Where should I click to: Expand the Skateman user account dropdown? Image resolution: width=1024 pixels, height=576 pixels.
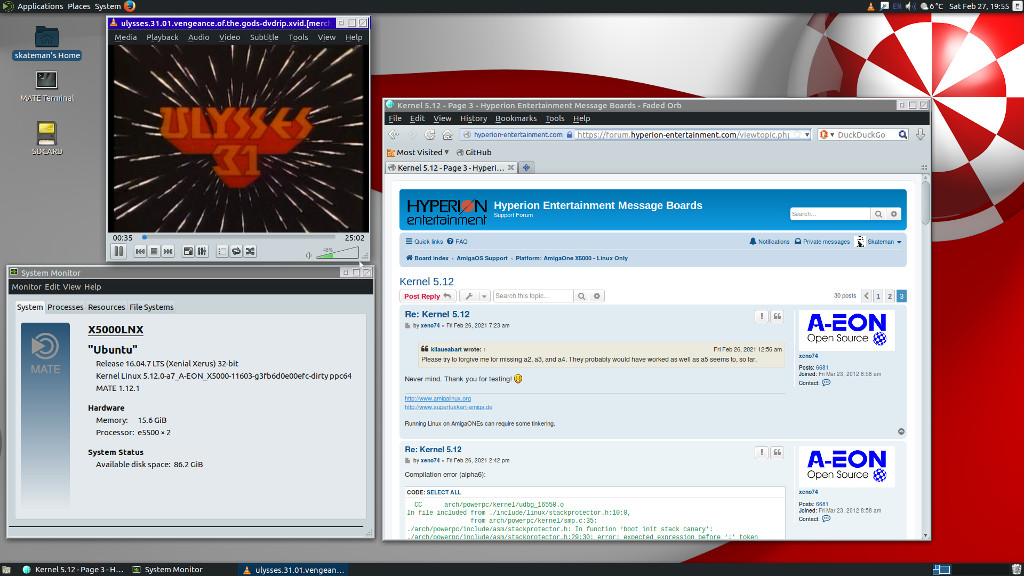pos(879,242)
